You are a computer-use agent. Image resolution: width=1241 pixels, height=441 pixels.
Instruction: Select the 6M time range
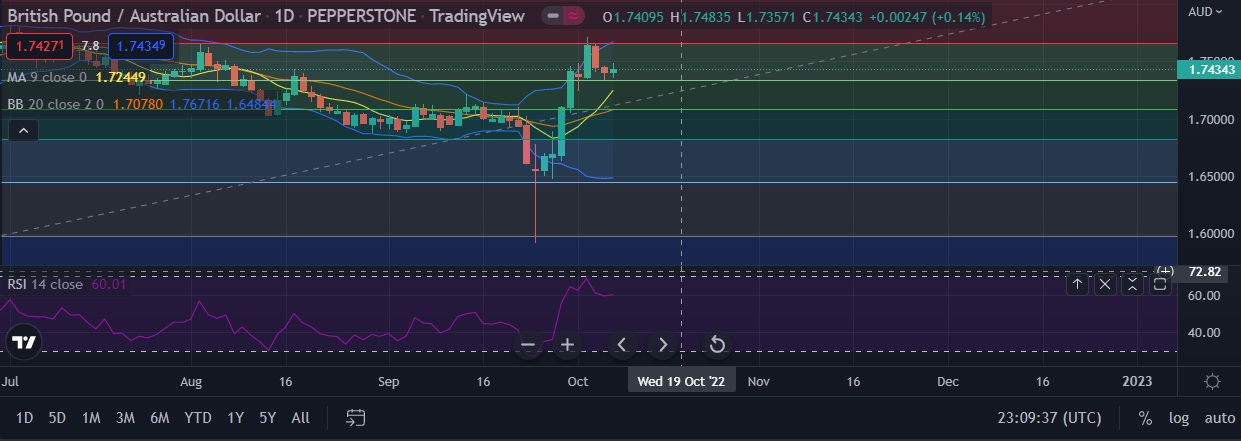[x=159, y=418]
